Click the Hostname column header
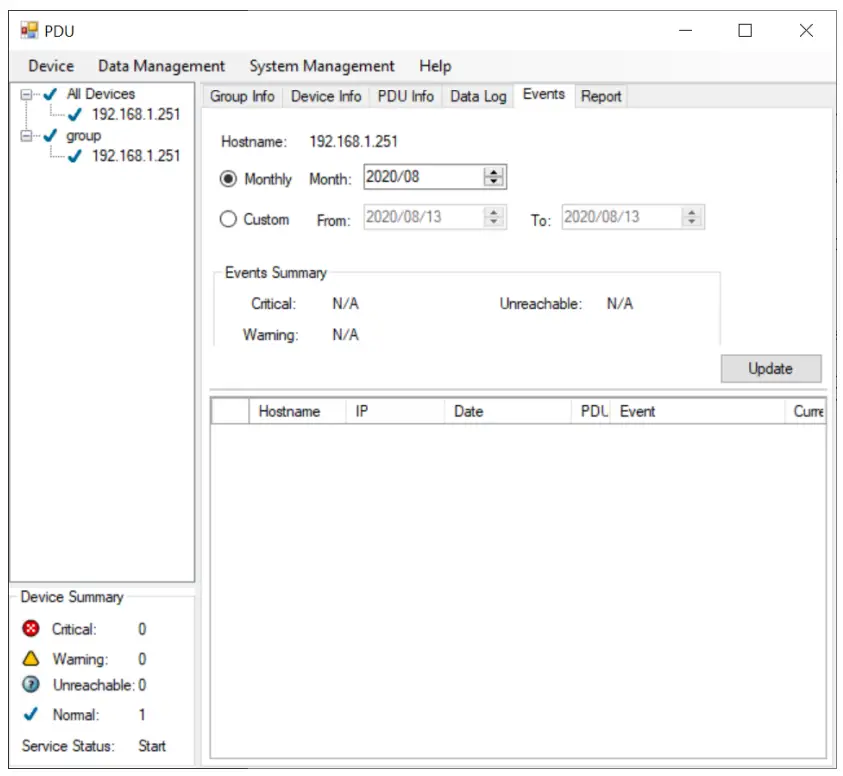The height and width of the screenshot is (776, 843). coord(289,411)
